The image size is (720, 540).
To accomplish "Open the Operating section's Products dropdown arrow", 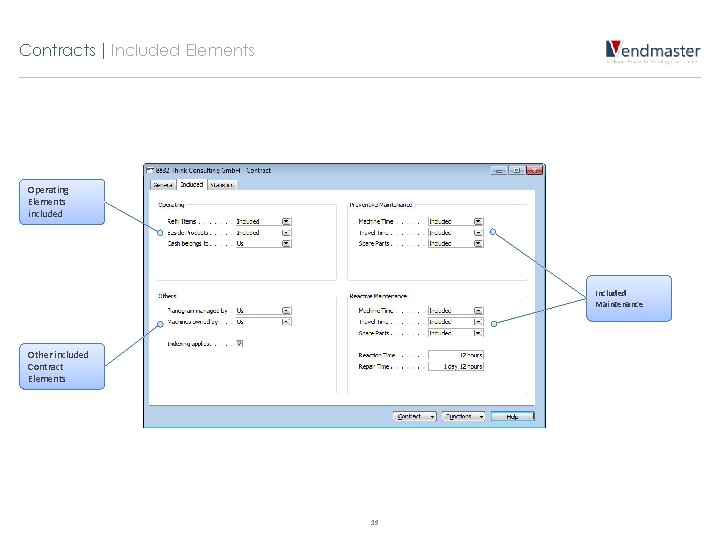I will 286,232.
